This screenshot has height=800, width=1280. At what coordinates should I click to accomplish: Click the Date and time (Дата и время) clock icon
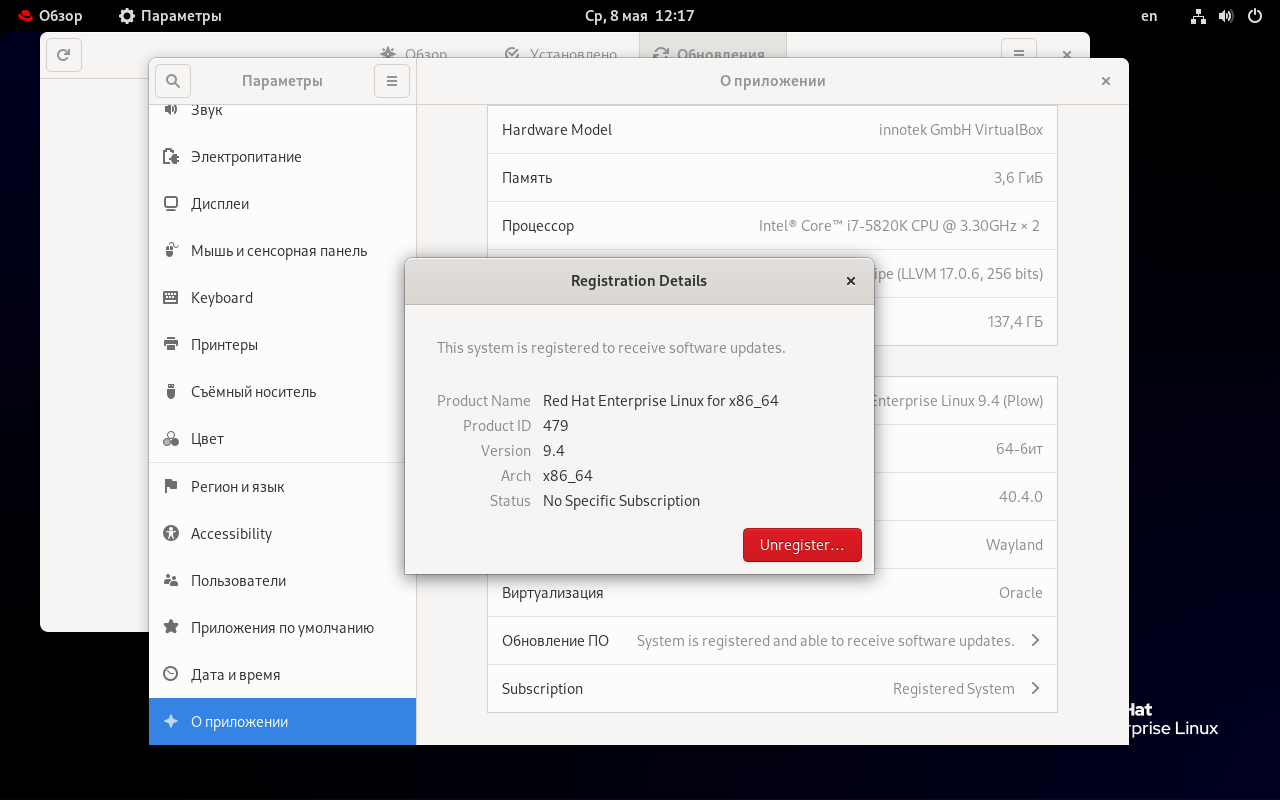[171, 675]
